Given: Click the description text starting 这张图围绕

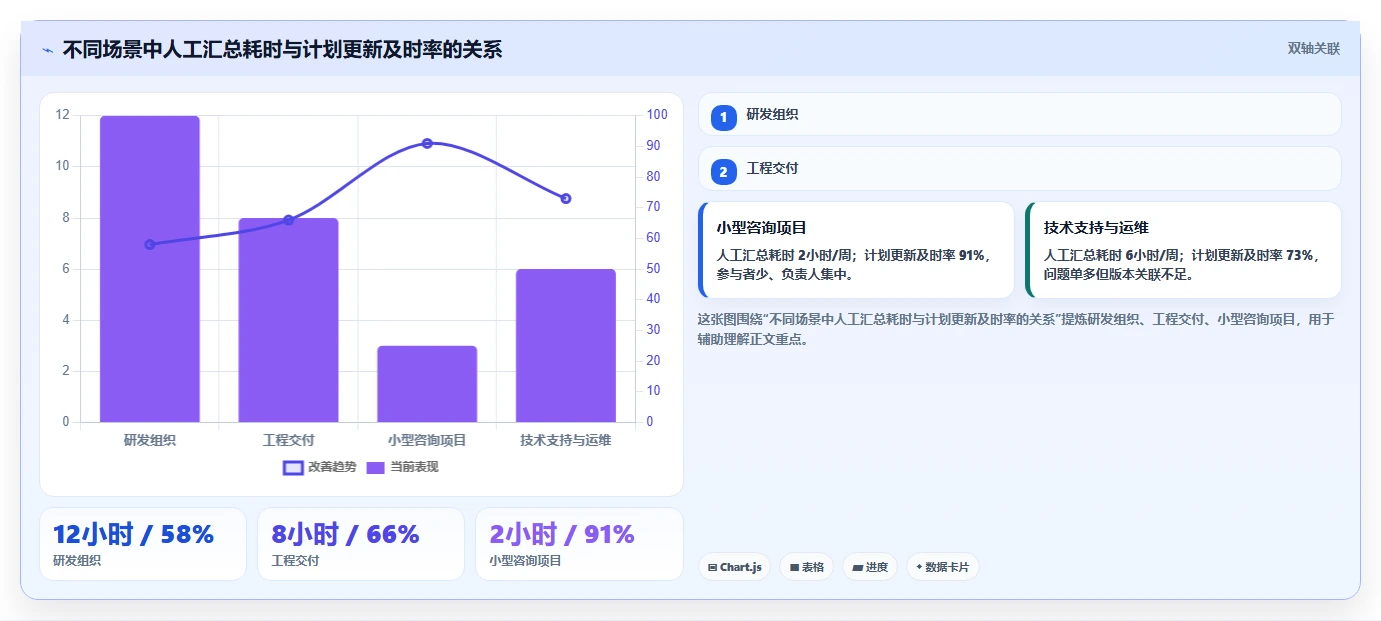Looking at the screenshot, I should (x=1016, y=329).
